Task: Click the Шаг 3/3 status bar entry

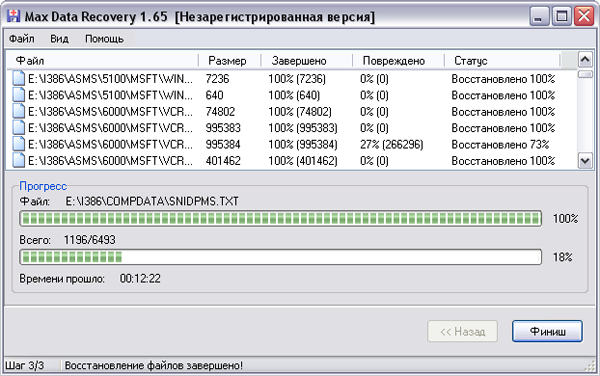Action: [x=24, y=365]
